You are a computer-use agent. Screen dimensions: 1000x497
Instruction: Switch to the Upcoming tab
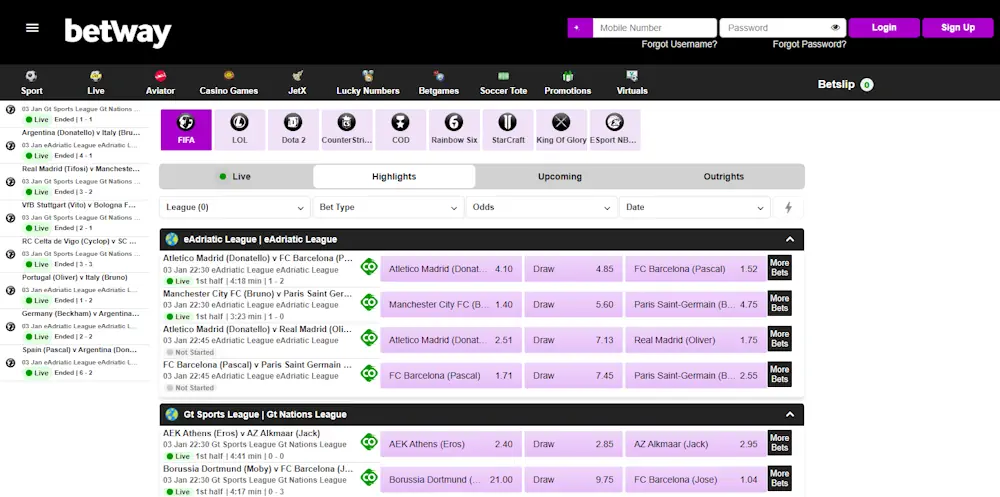[x=559, y=177]
